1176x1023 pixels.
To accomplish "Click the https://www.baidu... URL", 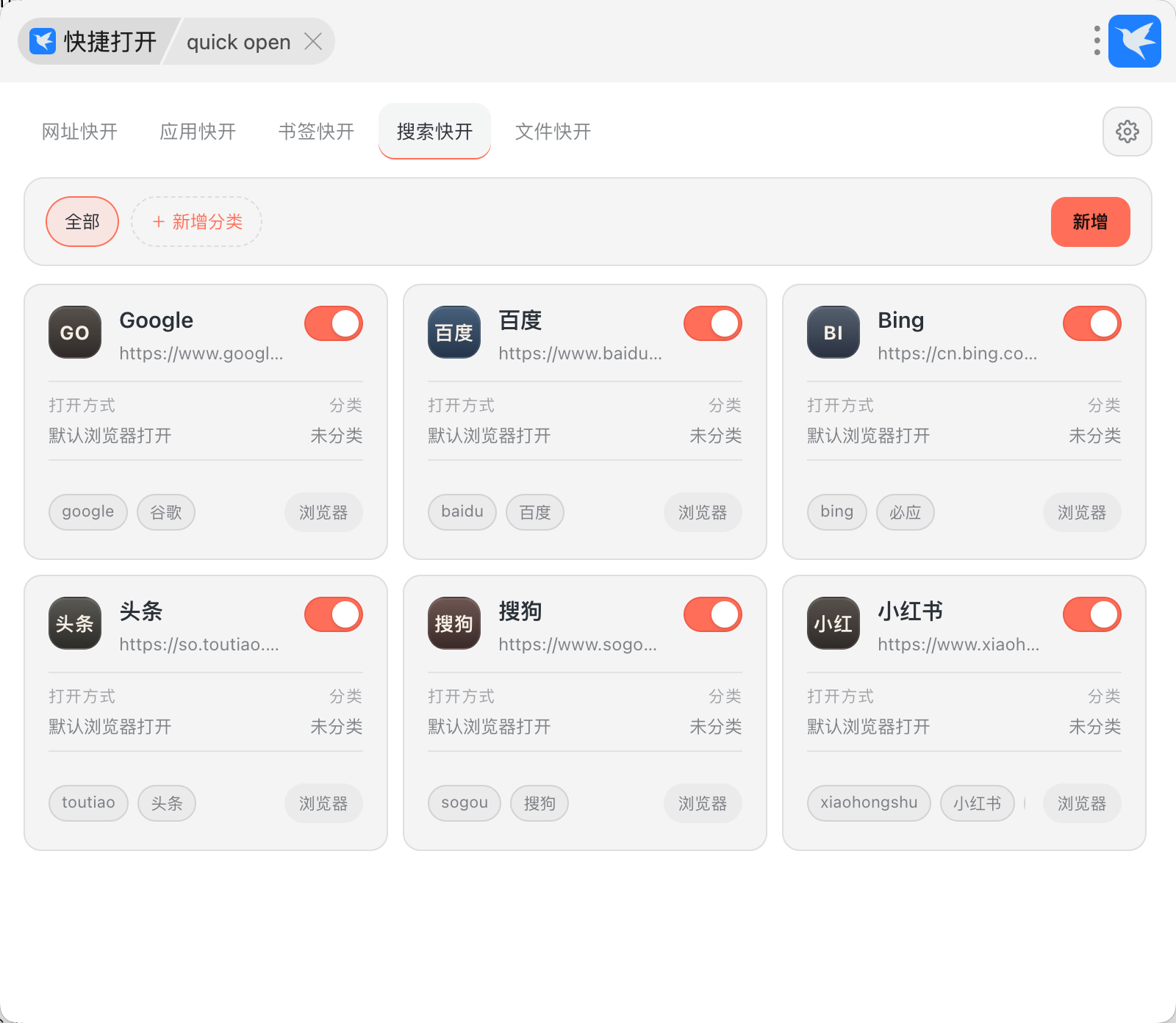I will 581,353.
